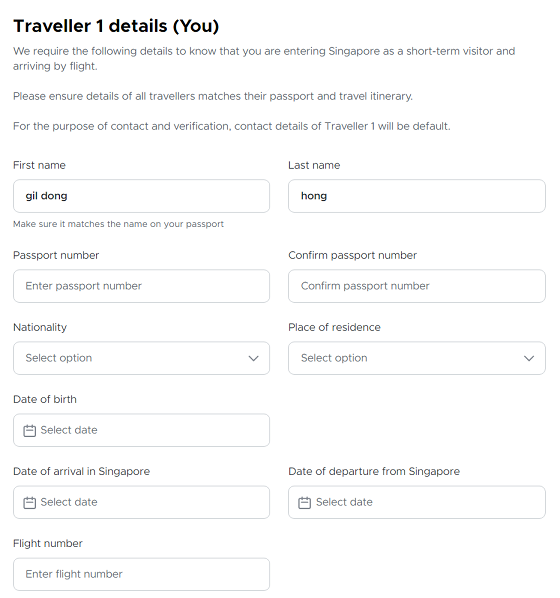Click the Date of birth calendar icon

pyautogui.click(x=29, y=431)
